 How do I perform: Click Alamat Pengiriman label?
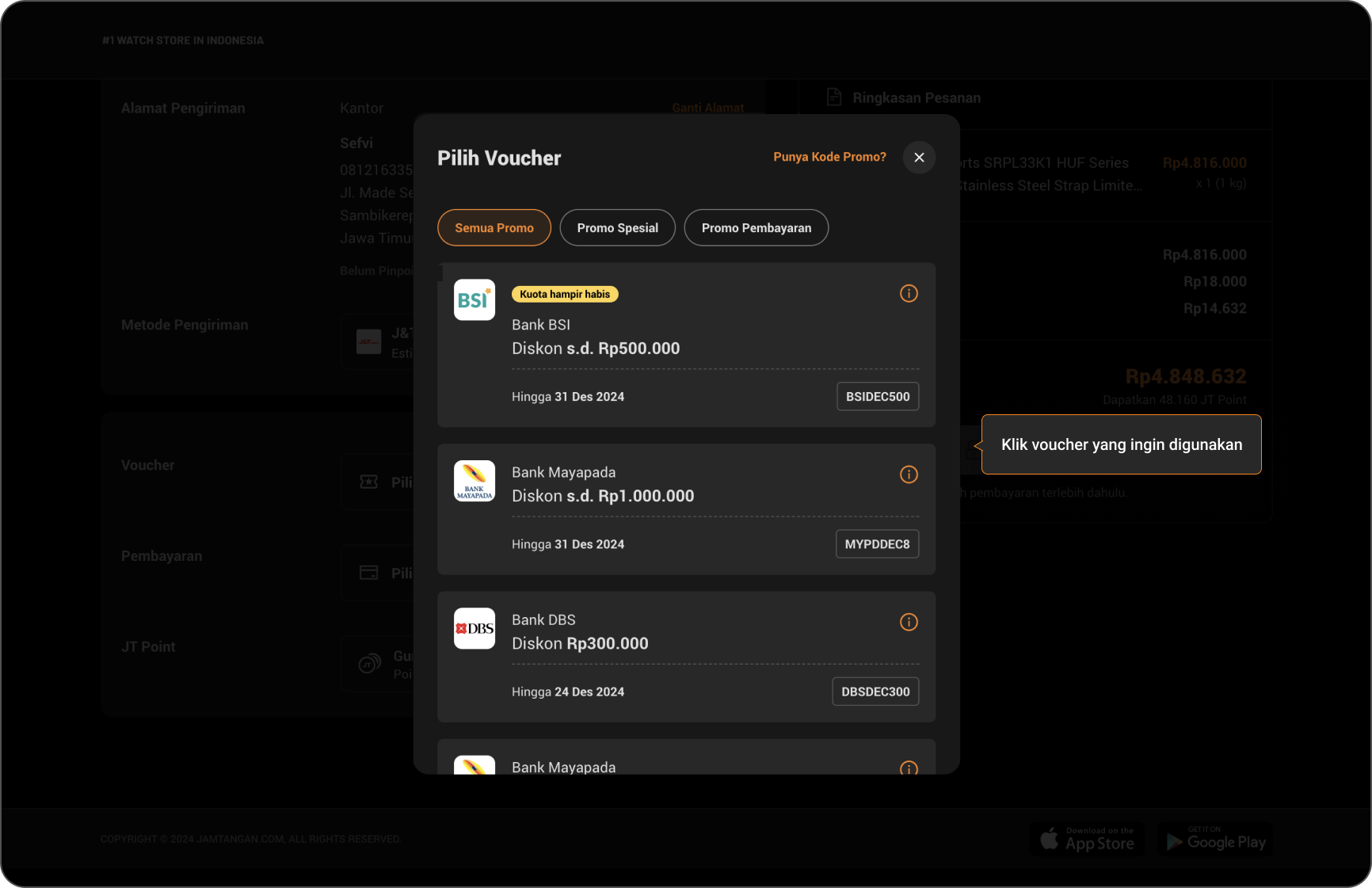click(183, 109)
